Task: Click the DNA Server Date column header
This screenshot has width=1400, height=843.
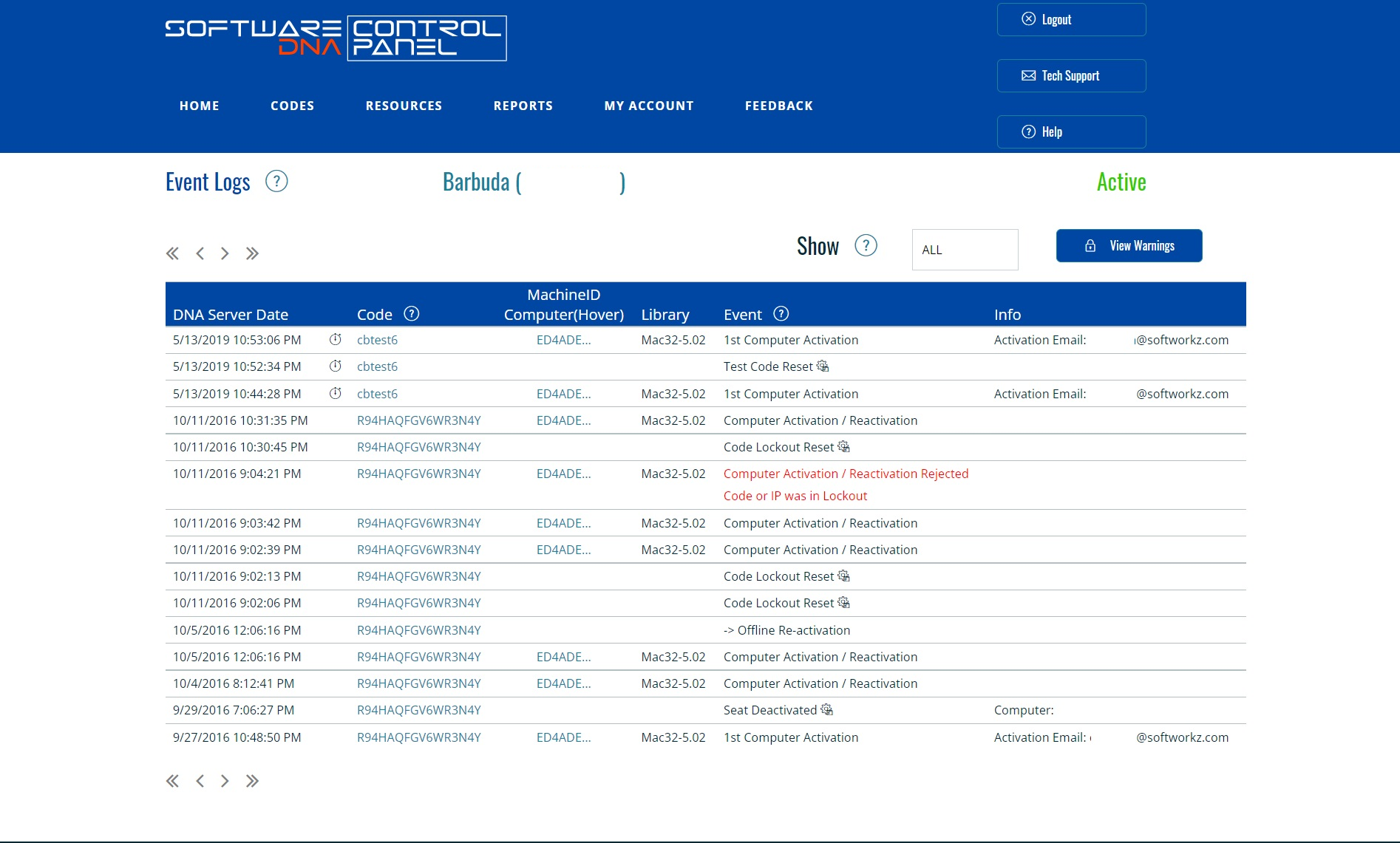Action: pos(231,315)
